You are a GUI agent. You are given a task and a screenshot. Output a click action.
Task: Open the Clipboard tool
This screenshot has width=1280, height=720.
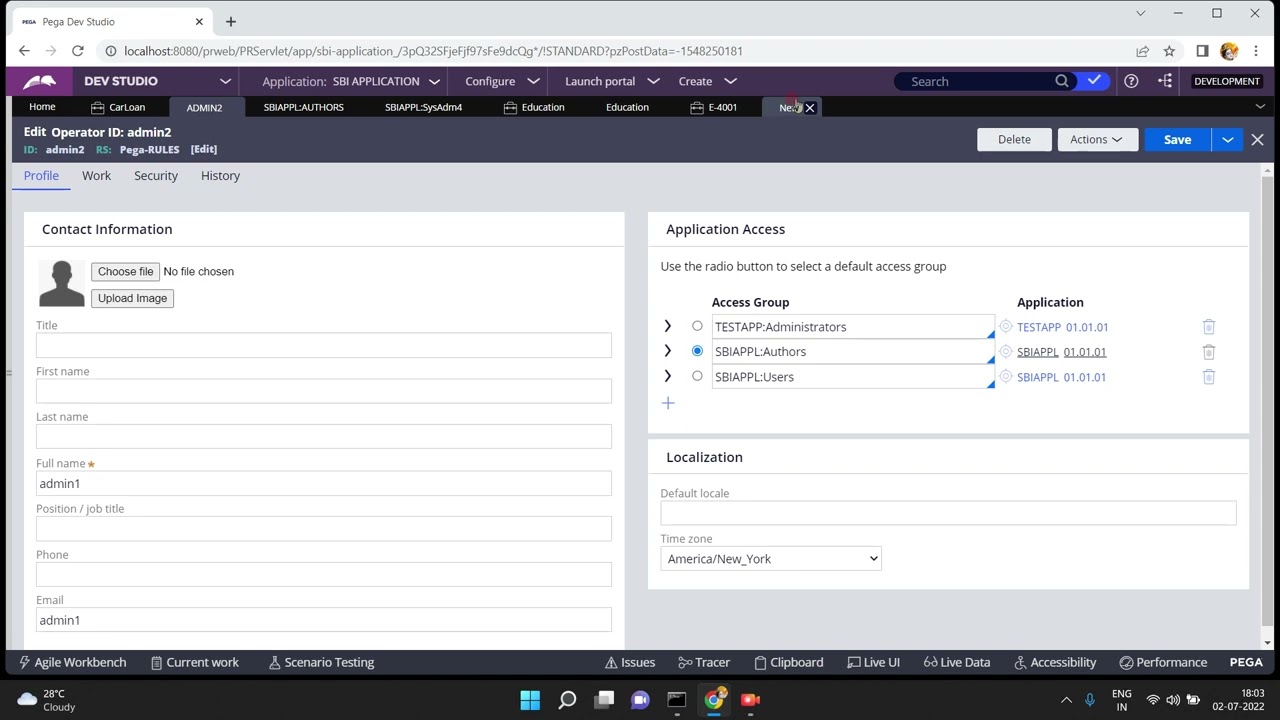(x=789, y=662)
